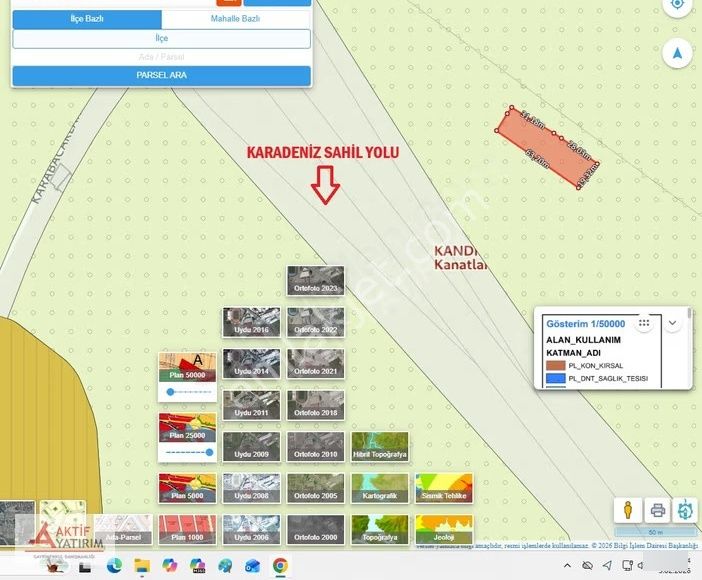Open Microsoft Edge from the taskbar
The width and height of the screenshot is (702, 580).
[x=115, y=566]
